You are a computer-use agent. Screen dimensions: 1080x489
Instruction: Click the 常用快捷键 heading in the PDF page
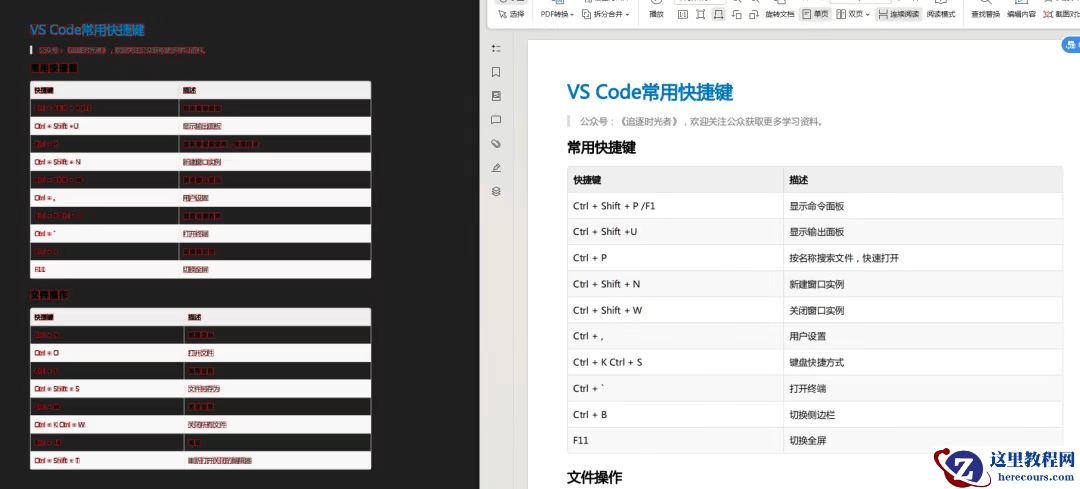click(x=601, y=148)
